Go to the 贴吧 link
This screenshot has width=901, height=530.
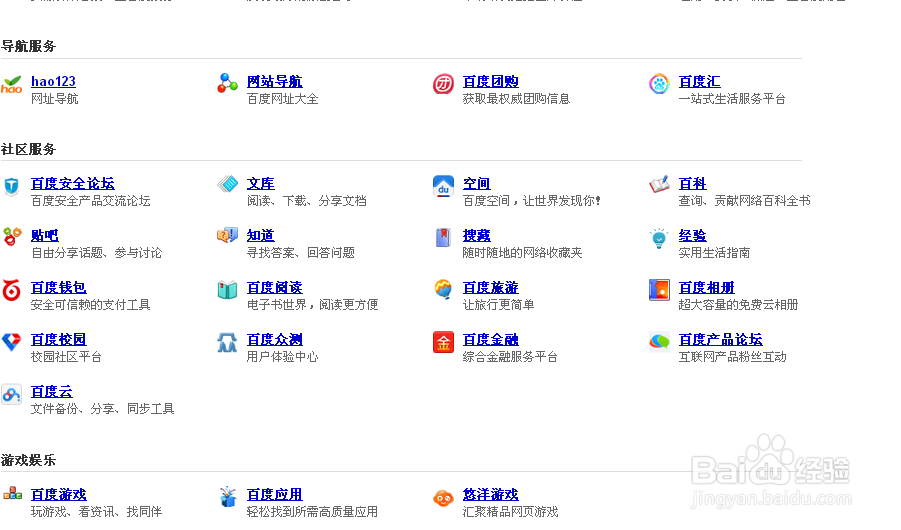pos(44,236)
